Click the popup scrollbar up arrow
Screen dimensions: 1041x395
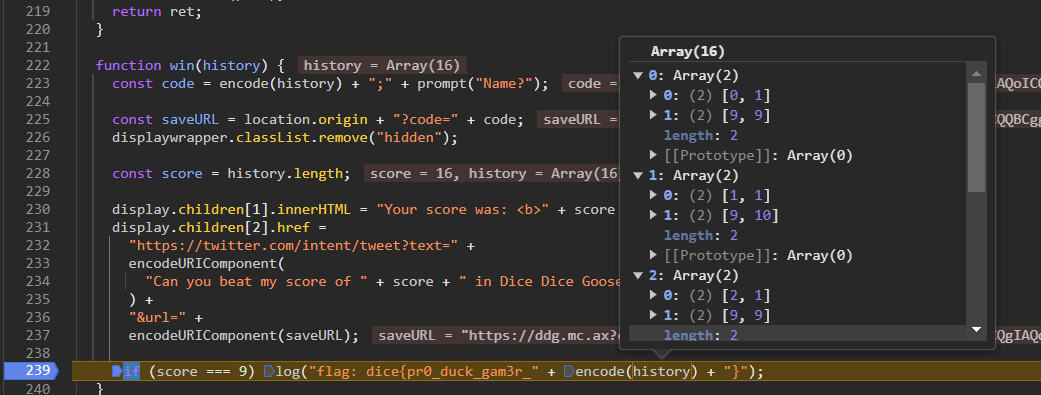click(976, 74)
